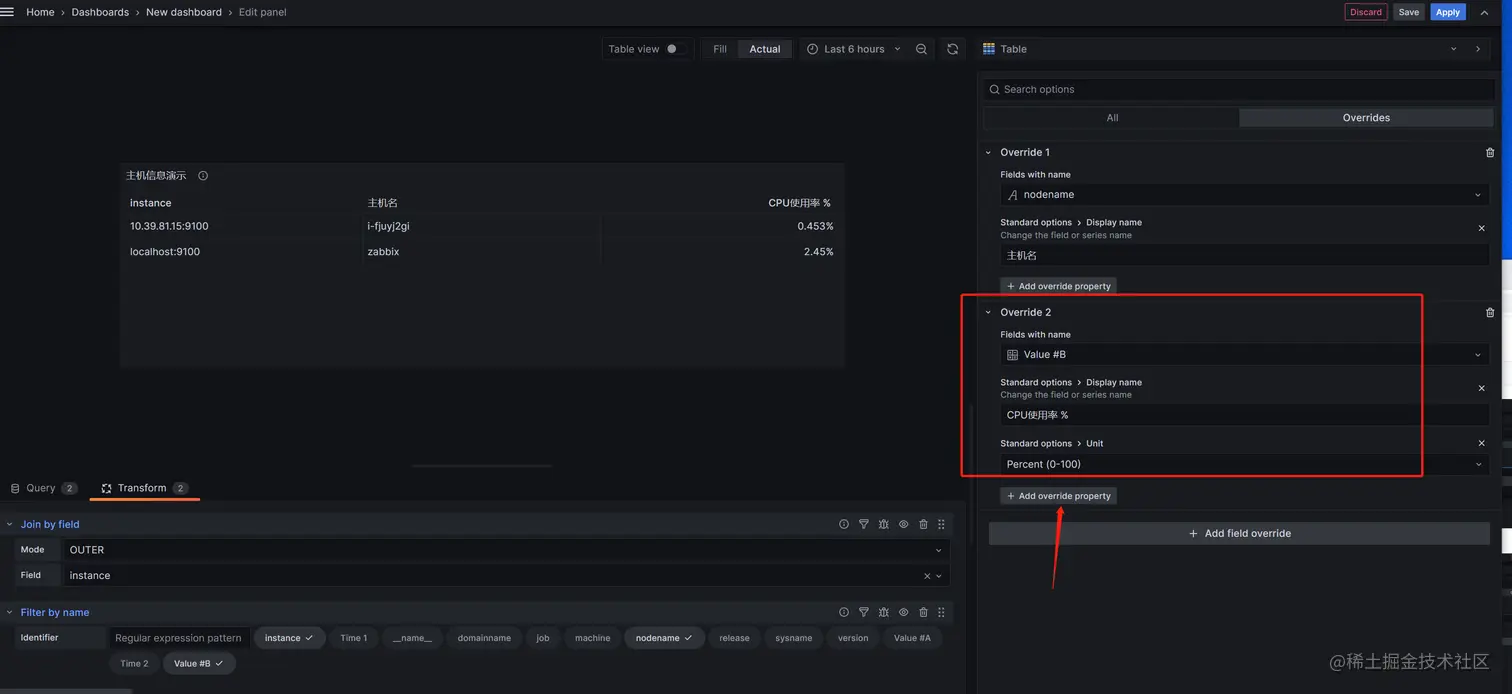This screenshot has height=694, width=1512.
Task: Remove the Unit property from Override 2
Action: click(x=1482, y=443)
